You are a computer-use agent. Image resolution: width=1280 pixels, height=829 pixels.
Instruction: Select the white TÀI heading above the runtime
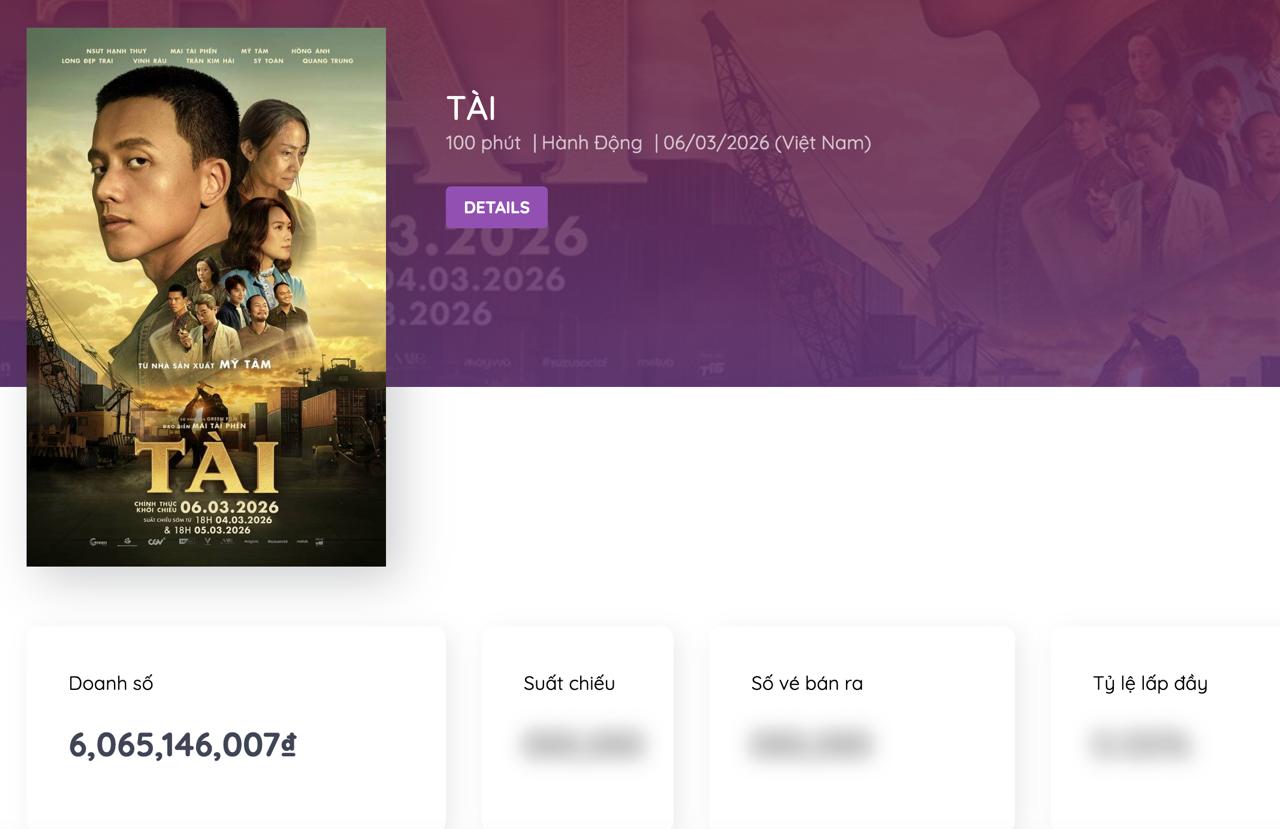point(471,108)
